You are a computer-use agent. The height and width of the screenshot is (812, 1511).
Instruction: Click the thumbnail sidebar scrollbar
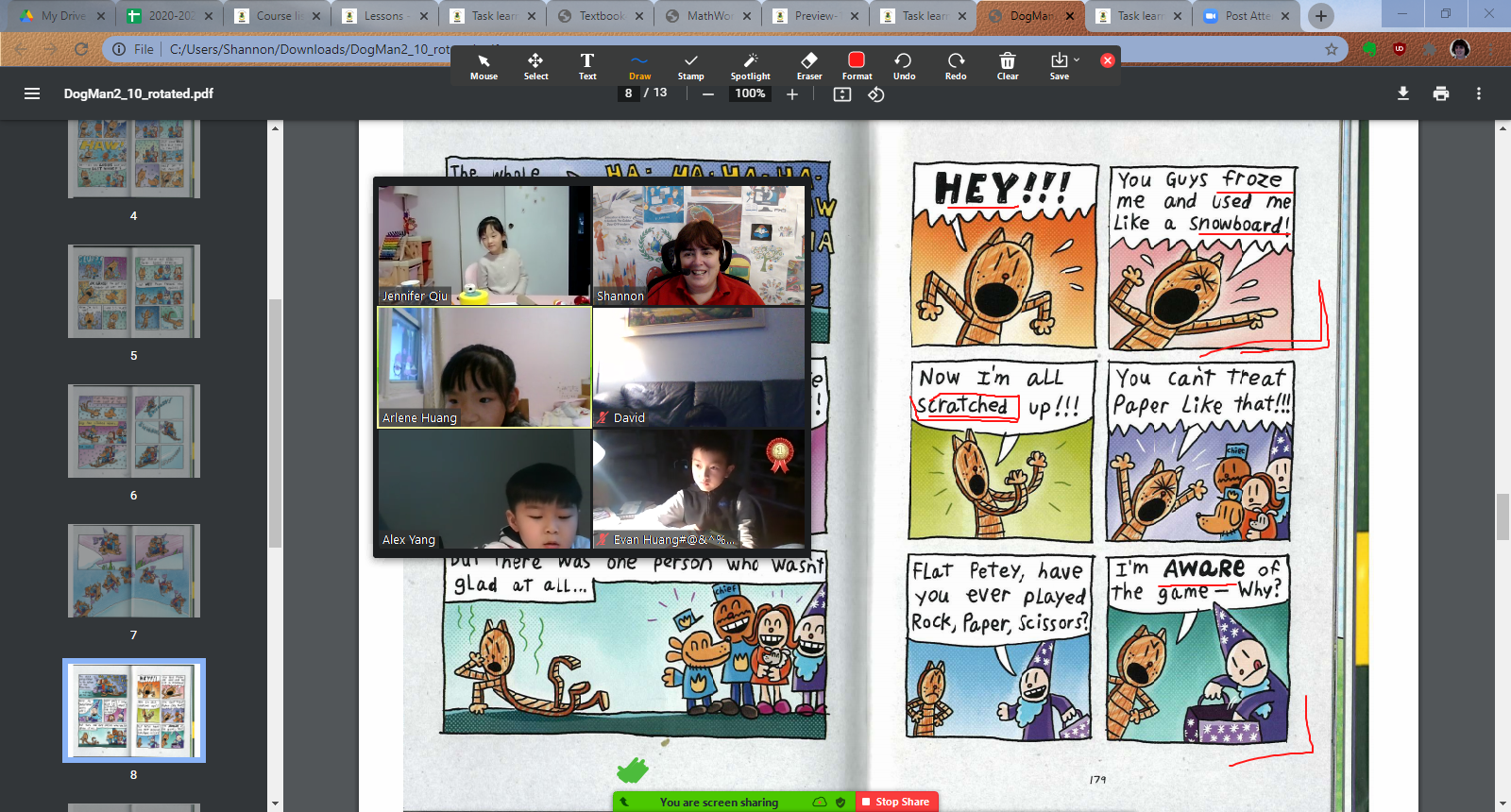(x=275, y=423)
